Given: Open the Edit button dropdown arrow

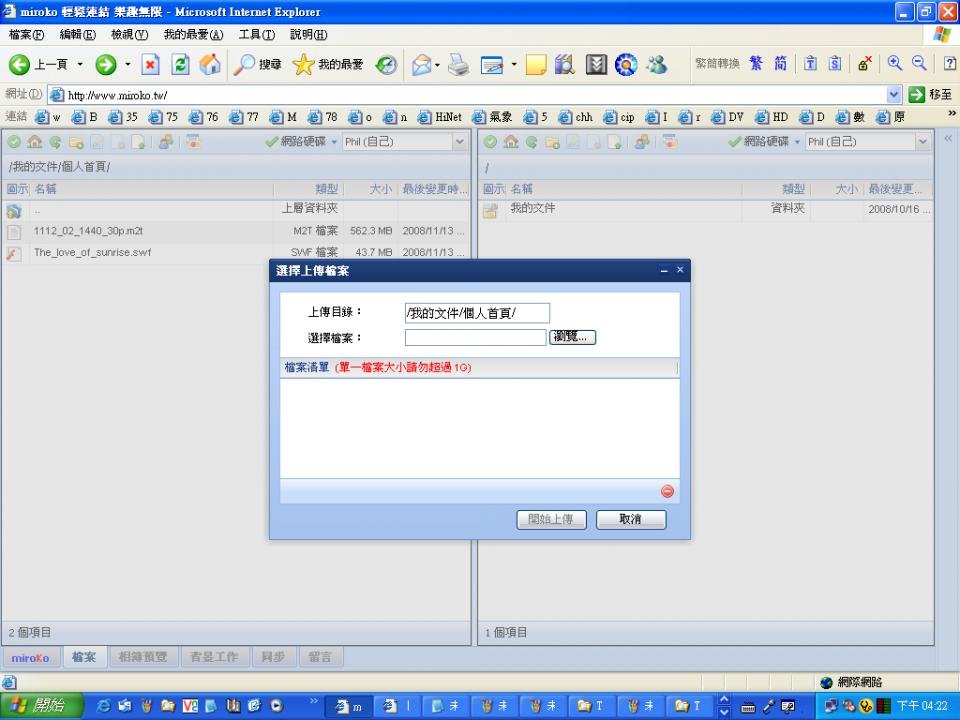Looking at the screenshot, I should [514, 64].
